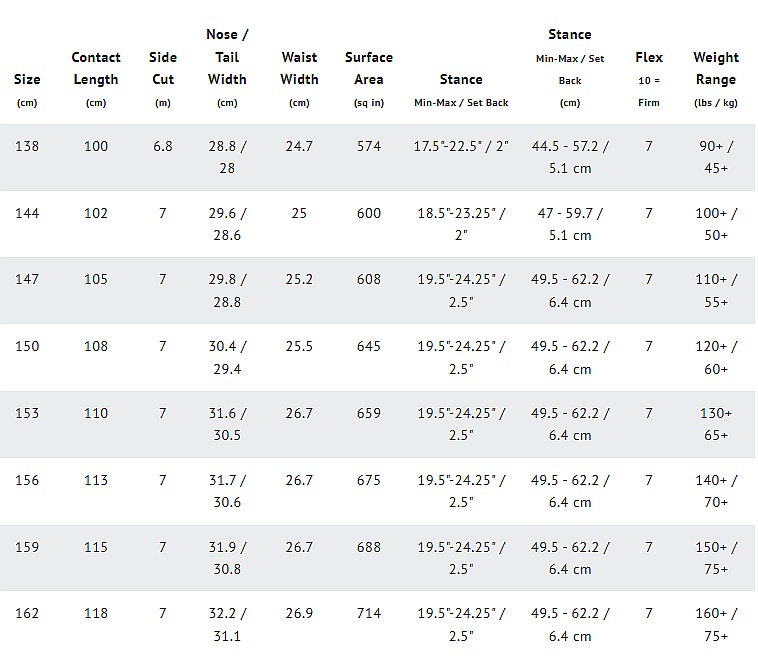Image resolution: width=758 pixels, height=664 pixels.
Task: Click the Flex column header
Action: [x=649, y=57]
